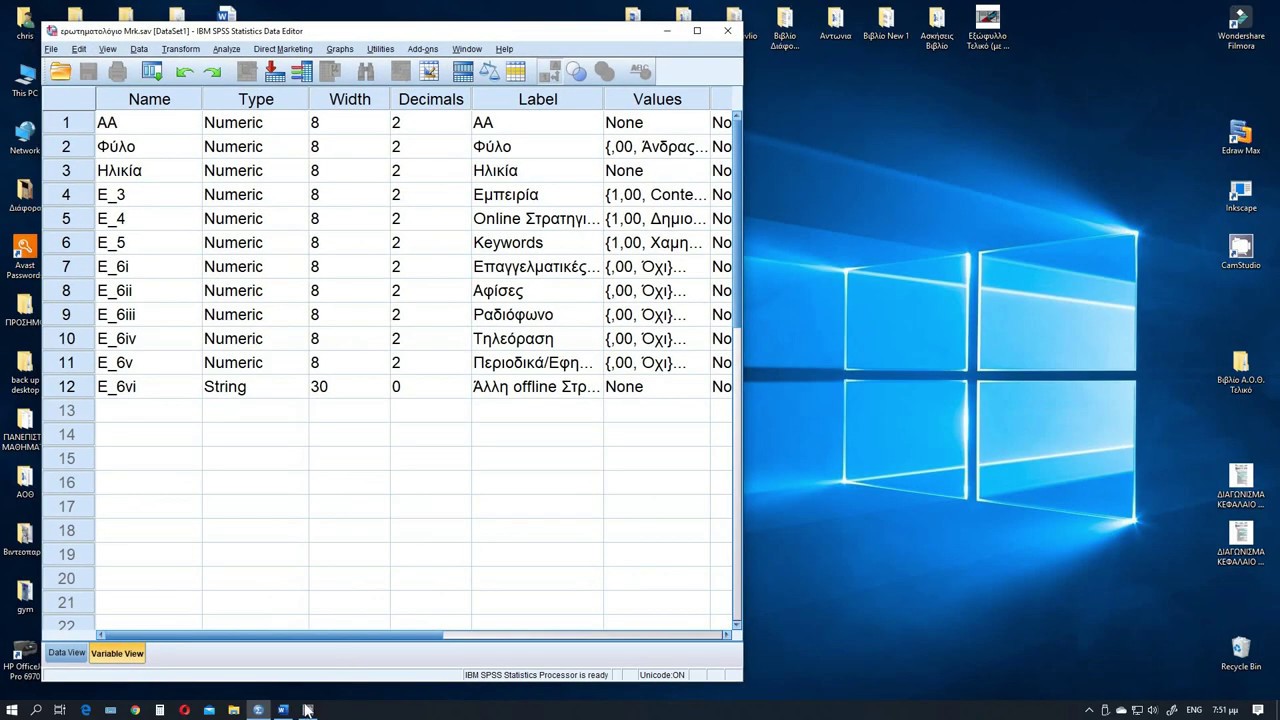Select row number 5 header

point(68,218)
